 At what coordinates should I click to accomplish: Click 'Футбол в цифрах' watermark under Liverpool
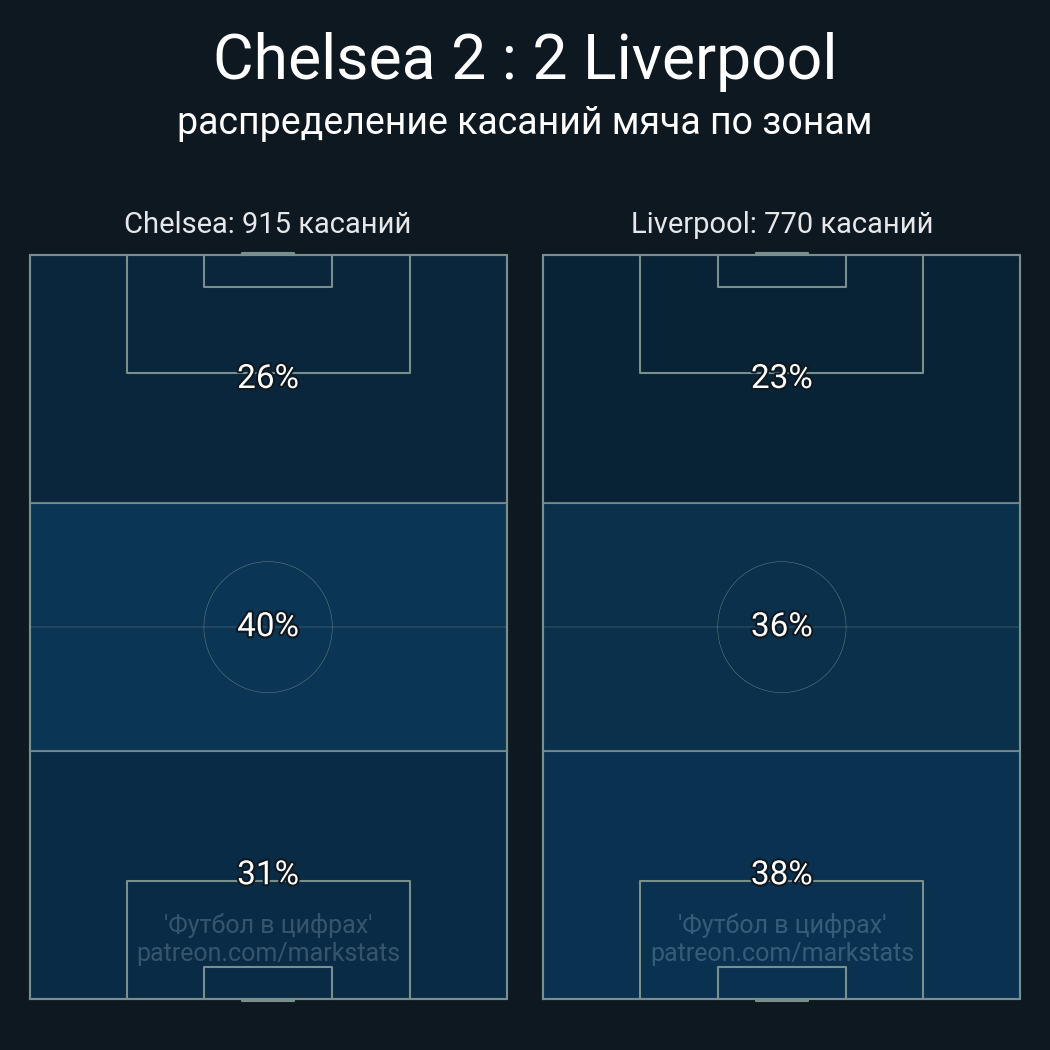[781, 925]
